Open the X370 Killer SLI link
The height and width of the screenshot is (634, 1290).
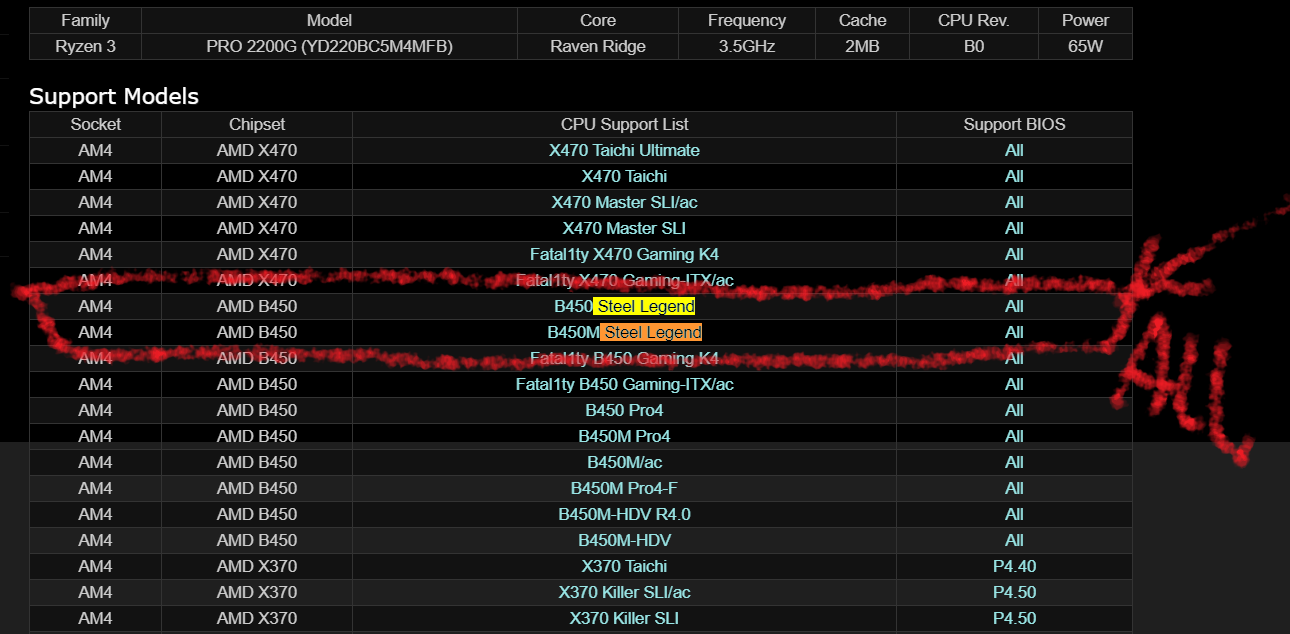[x=624, y=618]
